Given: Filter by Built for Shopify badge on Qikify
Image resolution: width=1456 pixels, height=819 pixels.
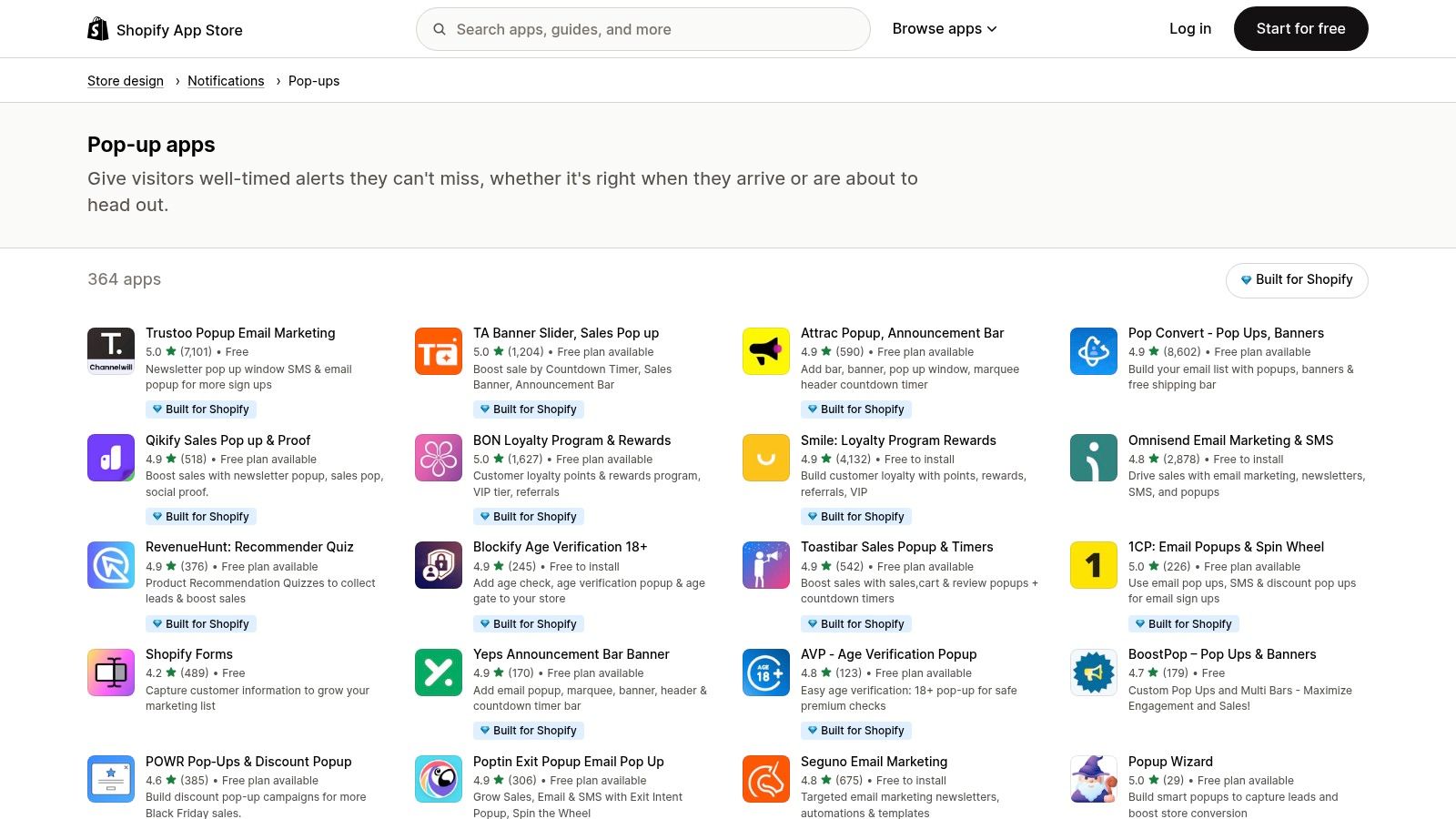Looking at the screenshot, I should click(x=201, y=516).
